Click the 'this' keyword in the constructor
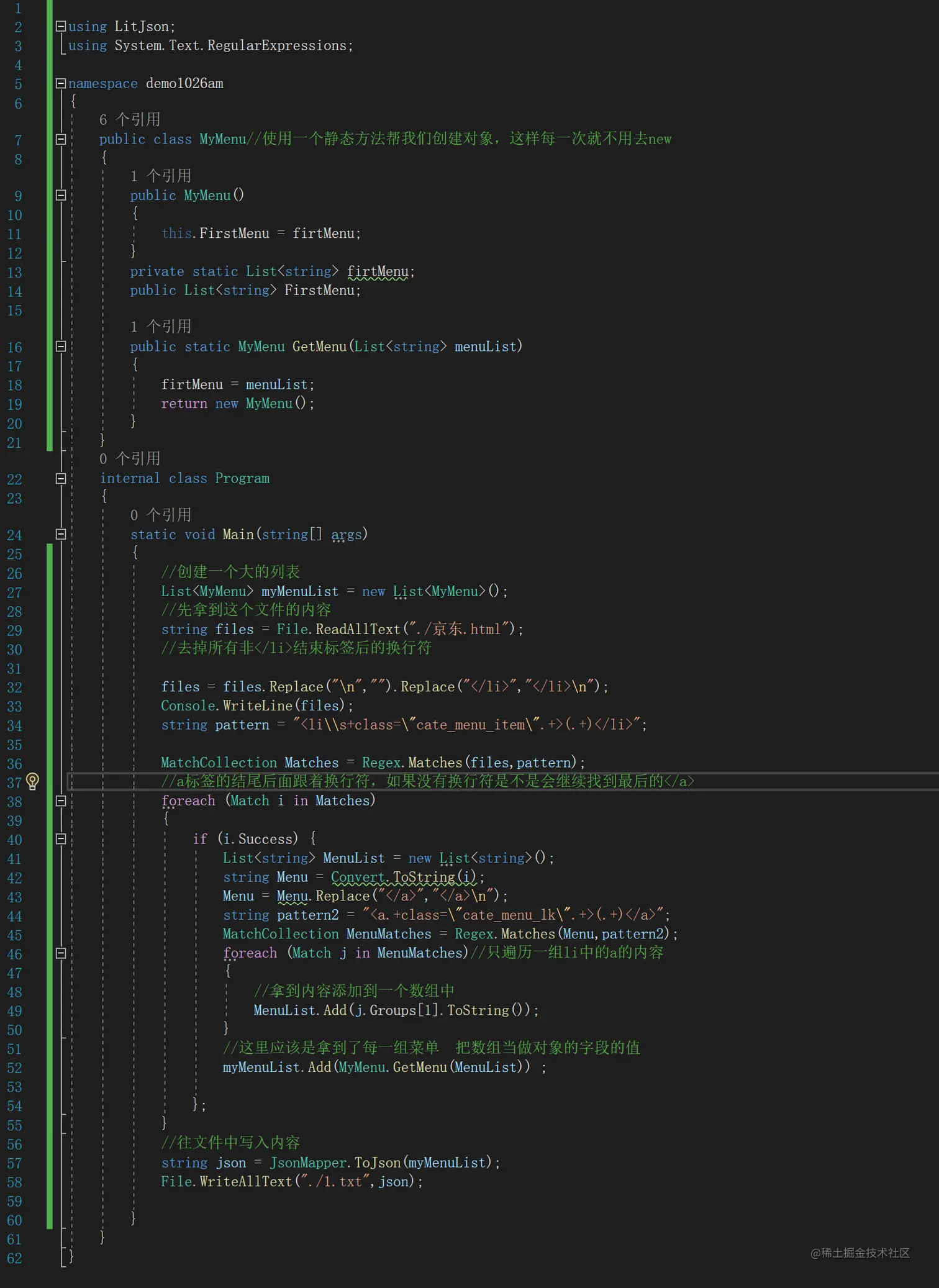The image size is (939, 1288). 176,234
